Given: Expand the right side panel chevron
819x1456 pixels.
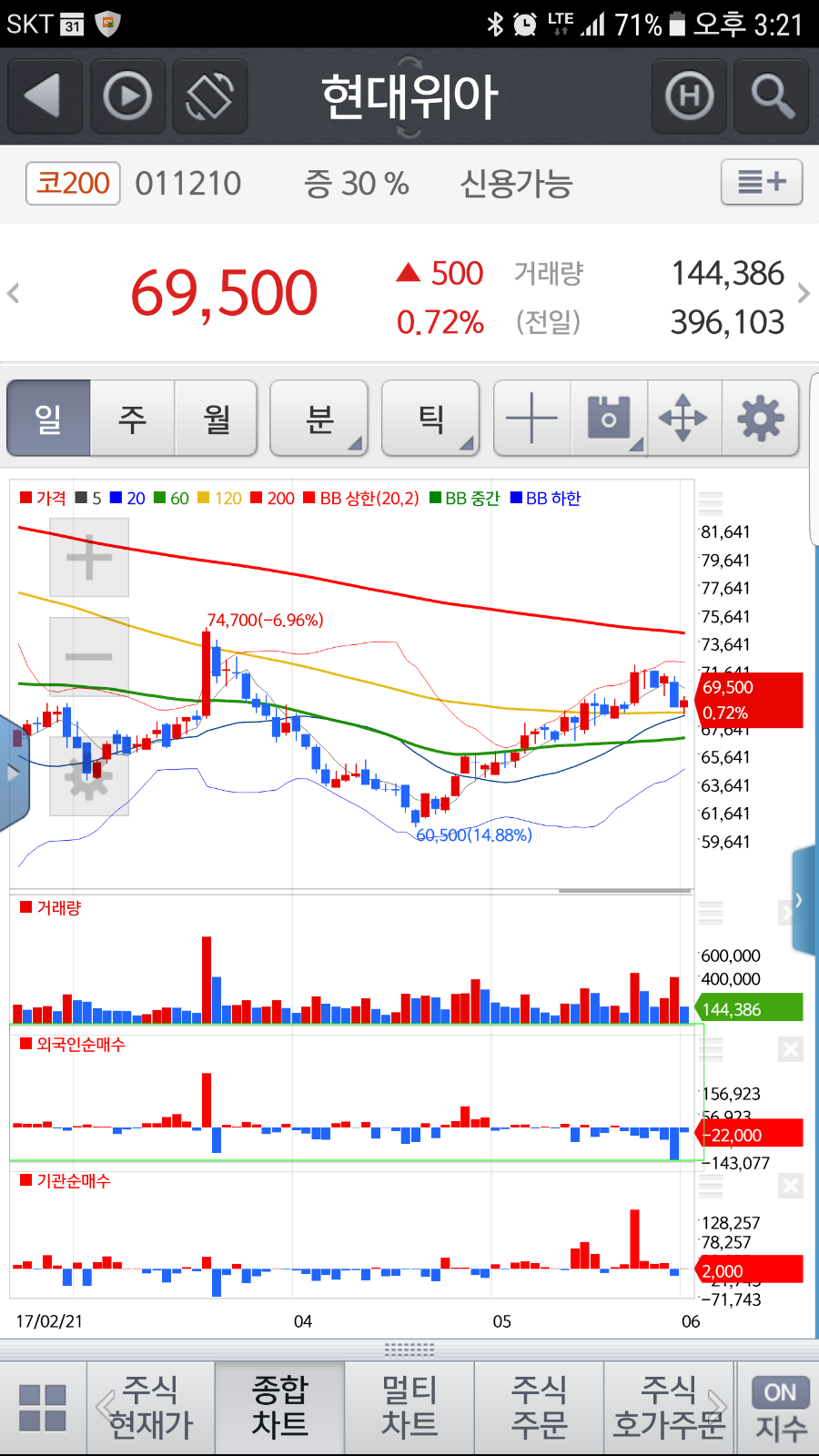Looking at the screenshot, I should (x=802, y=901).
